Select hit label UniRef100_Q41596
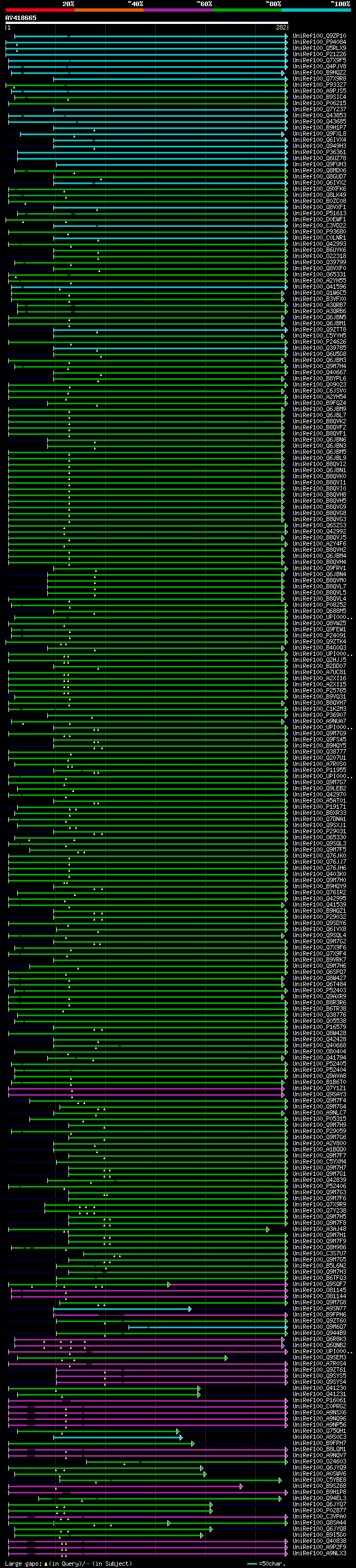Screen dimensions: 356x1568 tap(319, 286)
